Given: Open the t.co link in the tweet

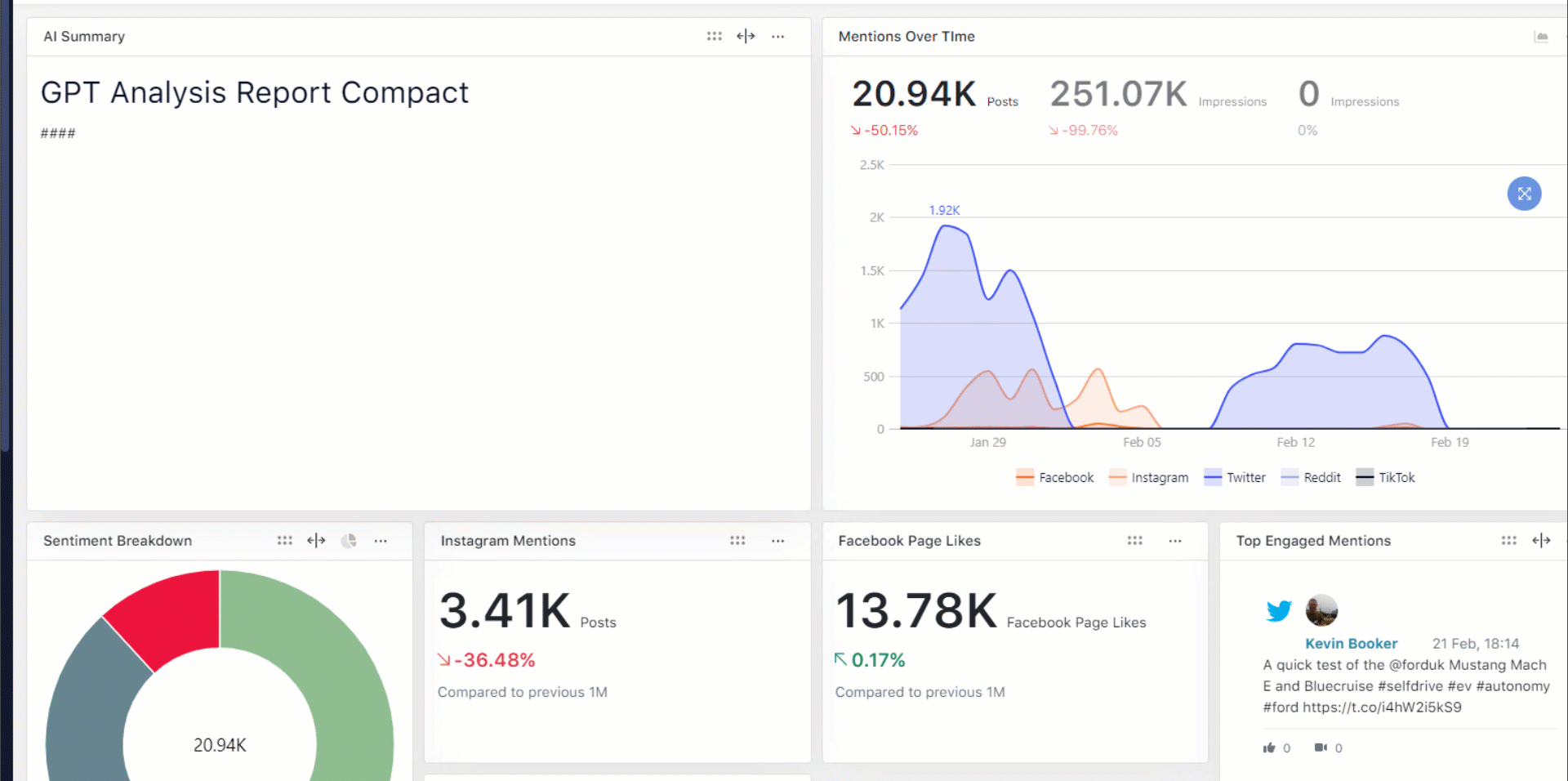Looking at the screenshot, I should 1382,707.
